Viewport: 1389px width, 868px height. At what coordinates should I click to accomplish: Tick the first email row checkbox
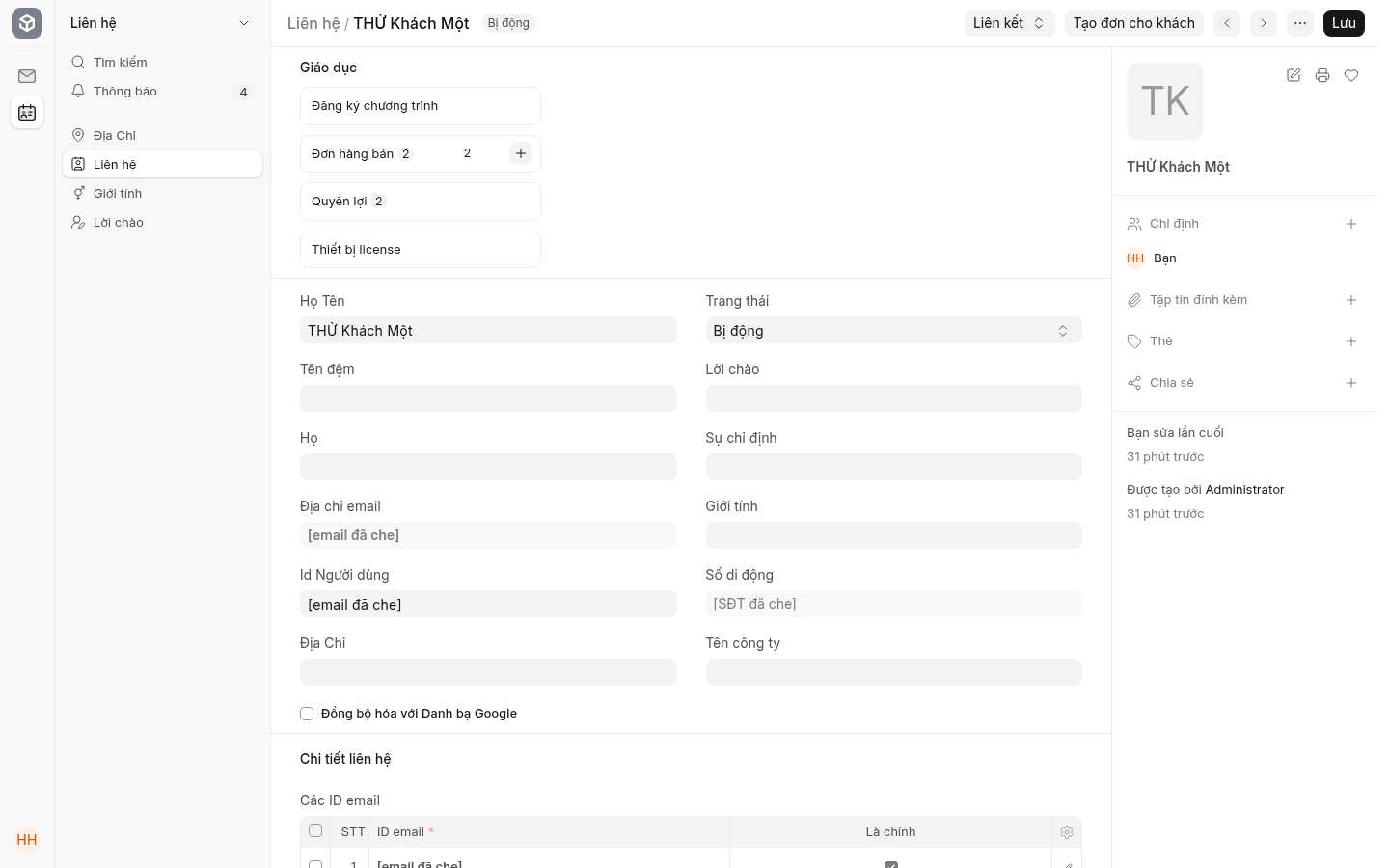315,864
